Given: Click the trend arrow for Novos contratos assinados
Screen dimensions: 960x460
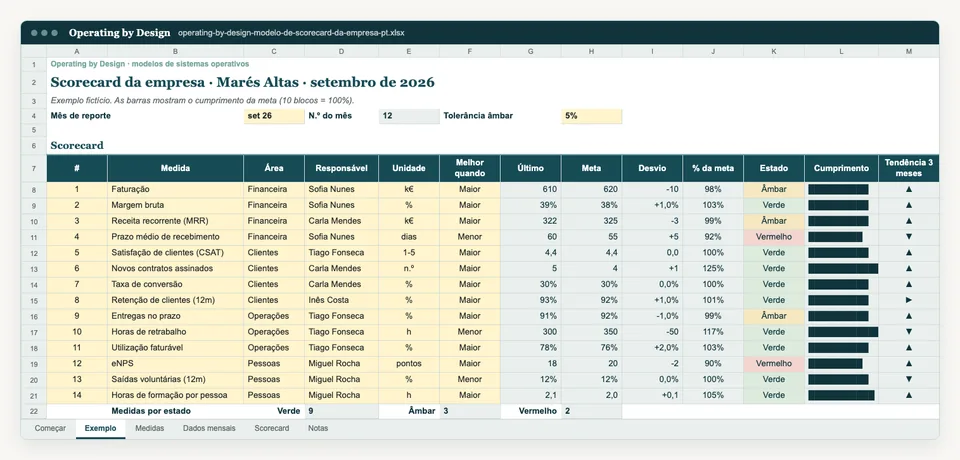Looking at the screenshot, I should pyautogui.click(x=909, y=268).
